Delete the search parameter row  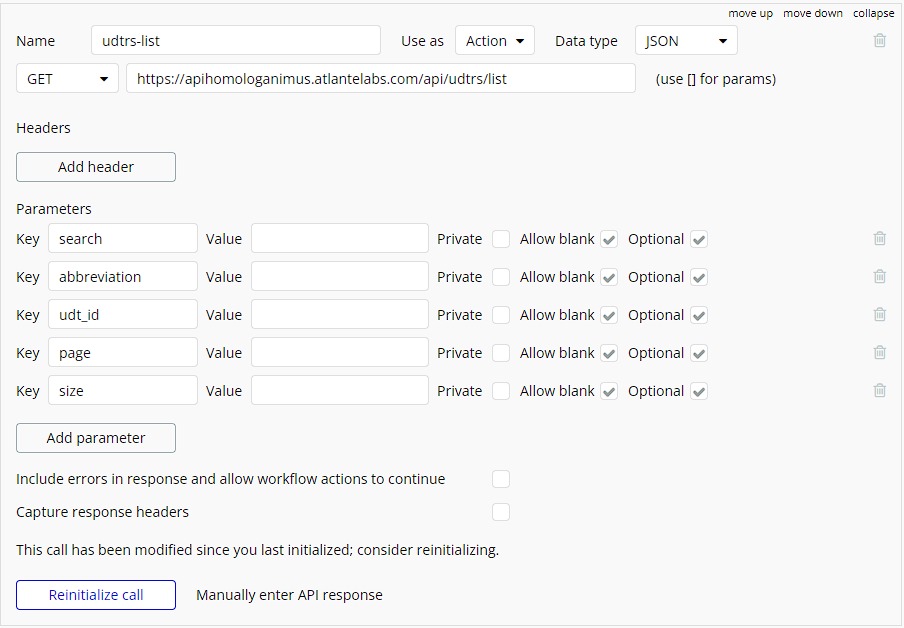[879, 238]
